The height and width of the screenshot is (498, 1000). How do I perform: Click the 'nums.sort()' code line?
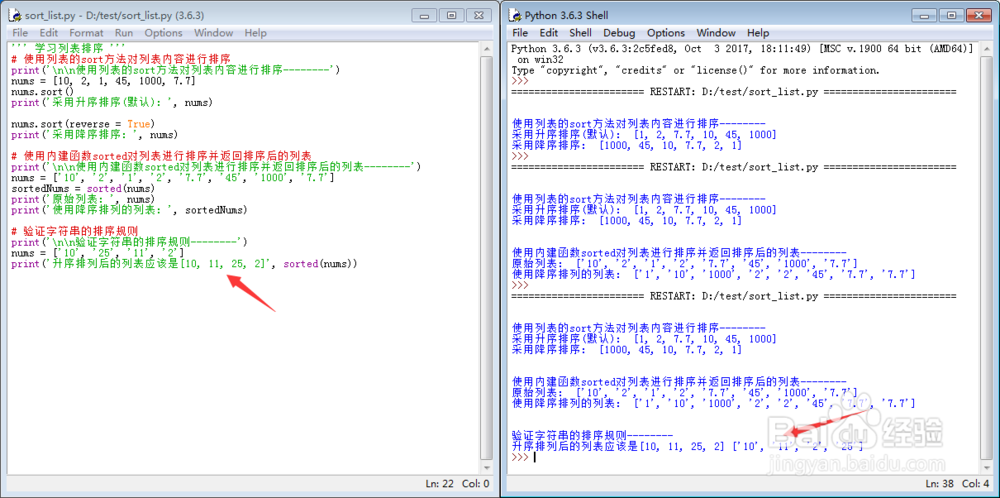43,92
